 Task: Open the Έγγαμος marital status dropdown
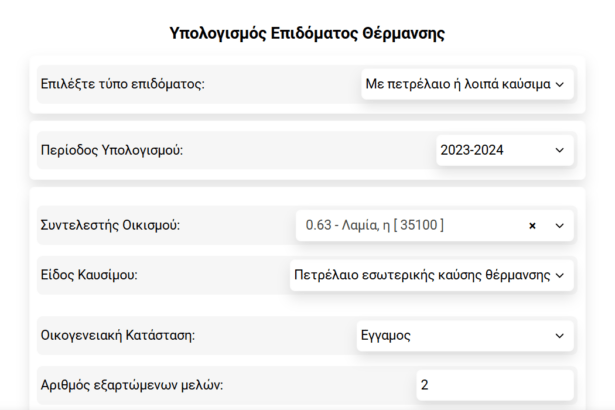point(450,335)
